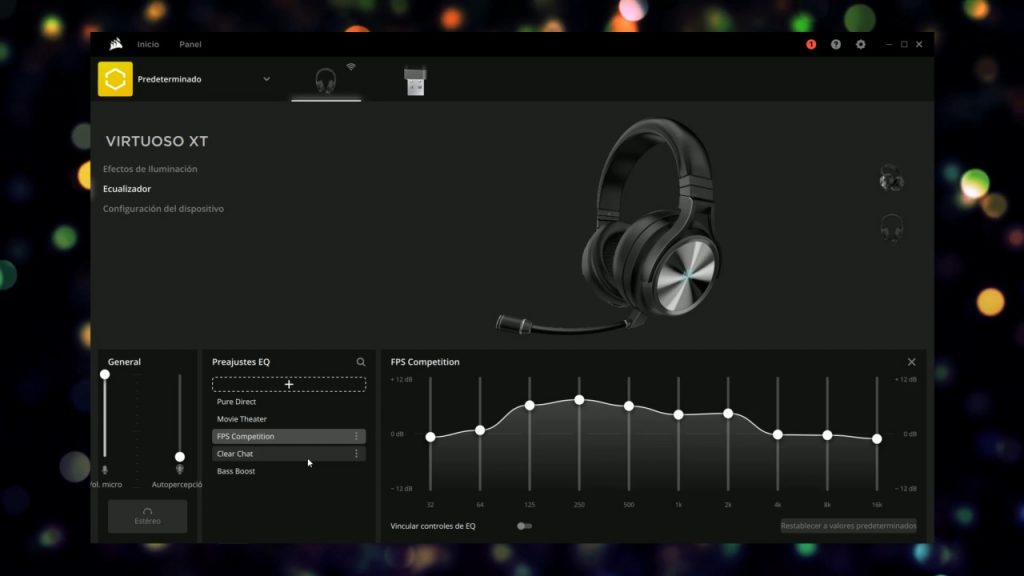Open the Panel menu
The width and height of the screenshot is (1024, 576).
(190, 44)
